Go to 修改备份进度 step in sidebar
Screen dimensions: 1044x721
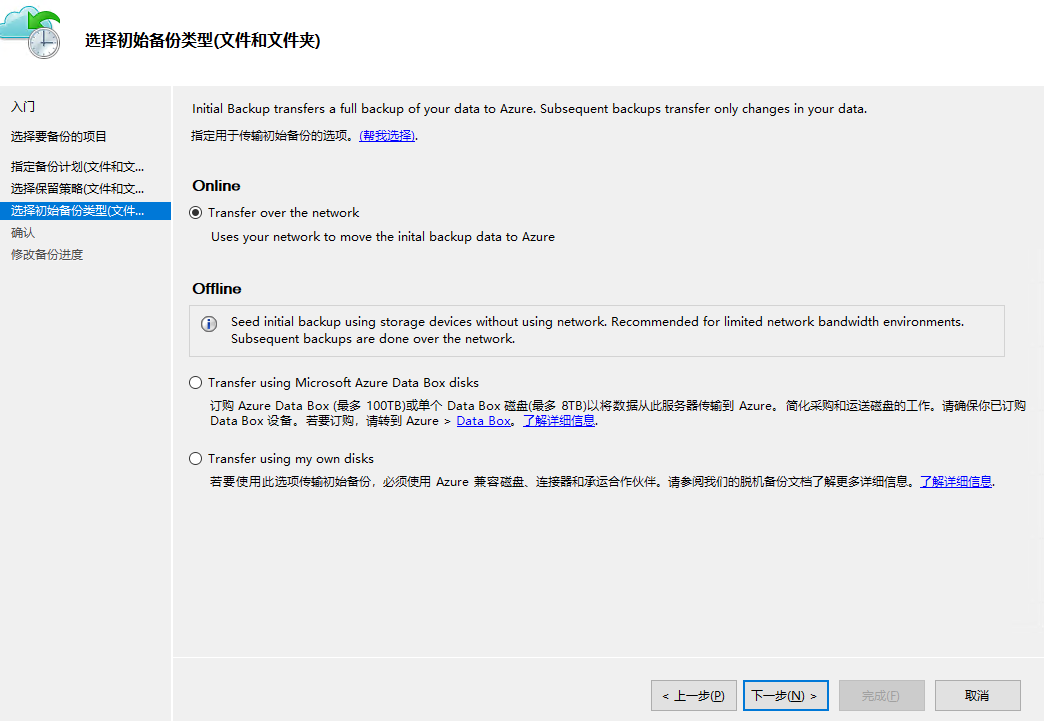(x=47, y=254)
